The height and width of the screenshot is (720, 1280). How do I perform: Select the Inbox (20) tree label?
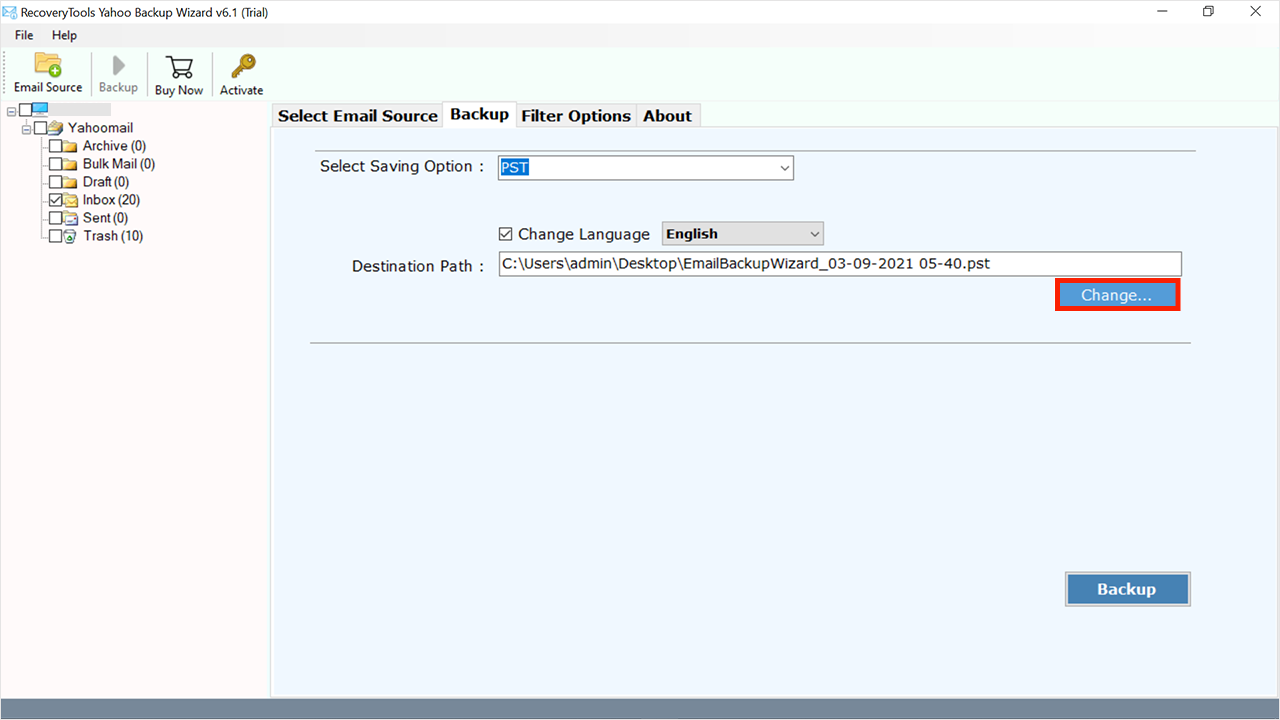(x=111, y=200)
